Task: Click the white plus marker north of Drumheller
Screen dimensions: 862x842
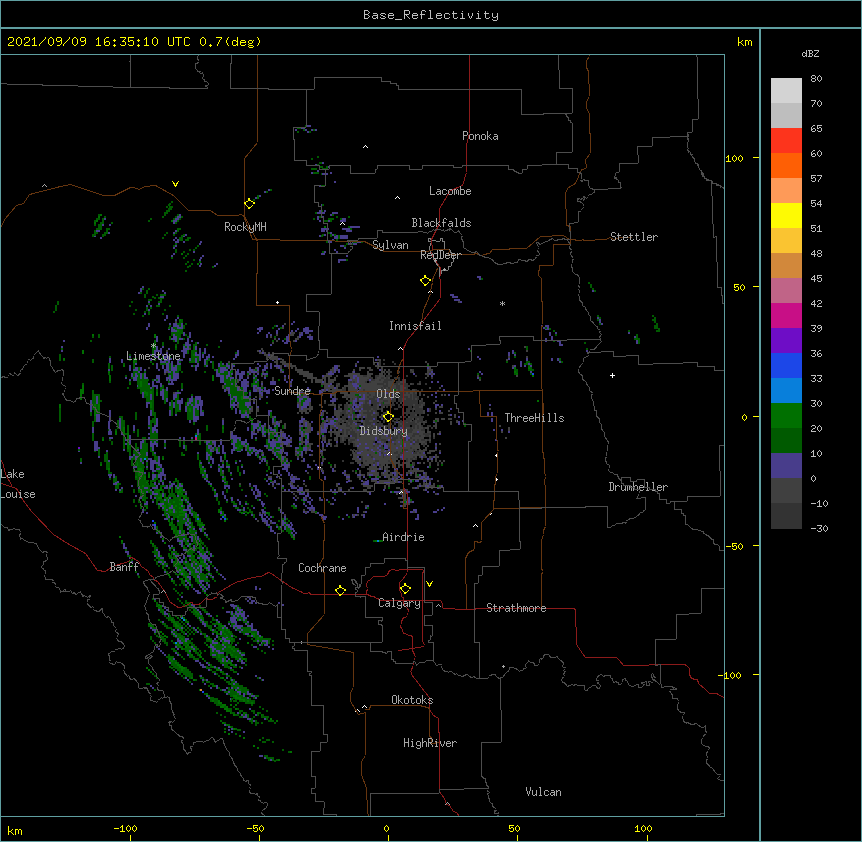Action: [x=612, y=375]
